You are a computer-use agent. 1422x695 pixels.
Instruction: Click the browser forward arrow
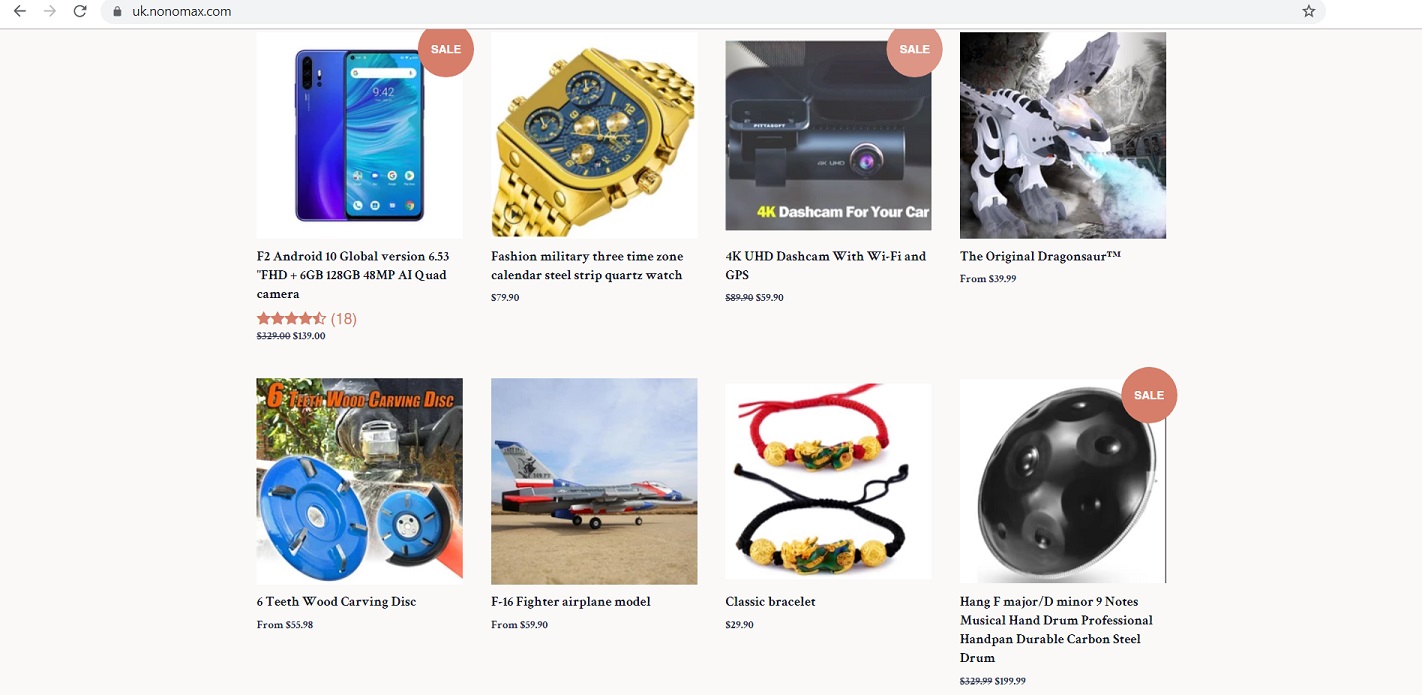point(50,11)
